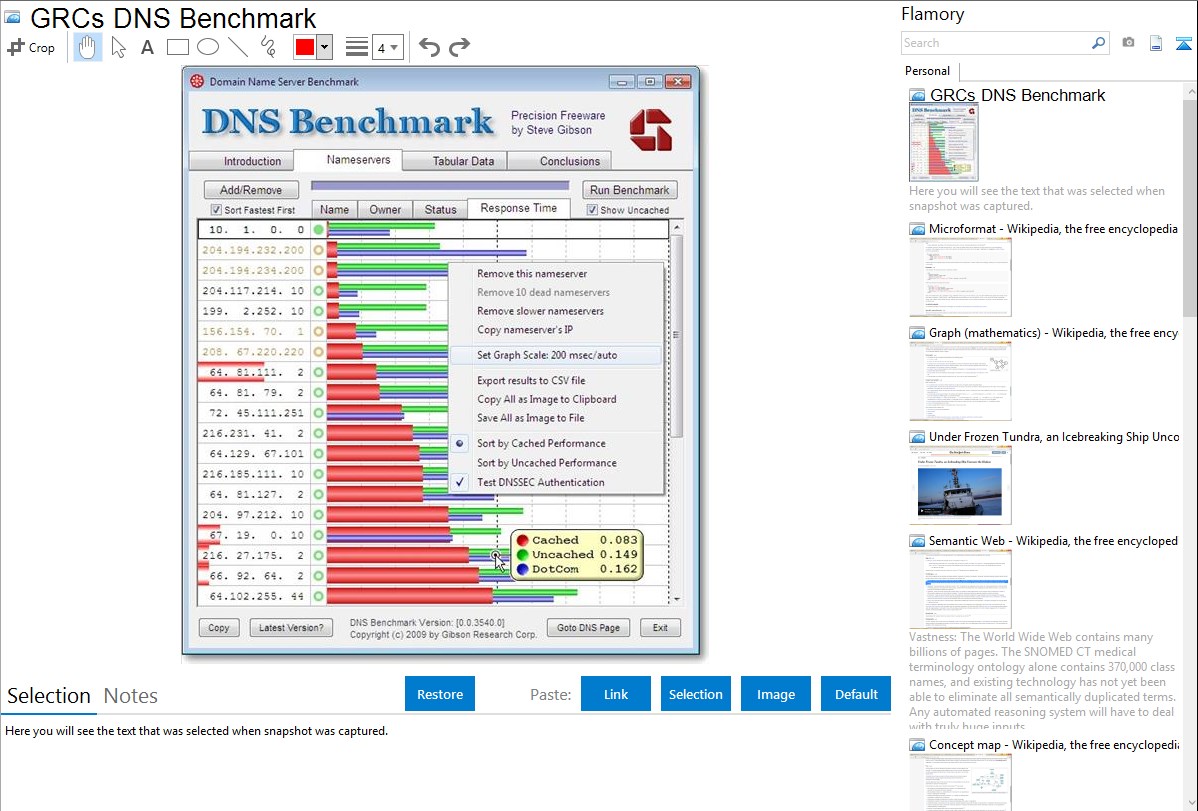1198x811 pixels.
Task: Click the blue arrow icon right of Search
Action: coord(1183,43)
